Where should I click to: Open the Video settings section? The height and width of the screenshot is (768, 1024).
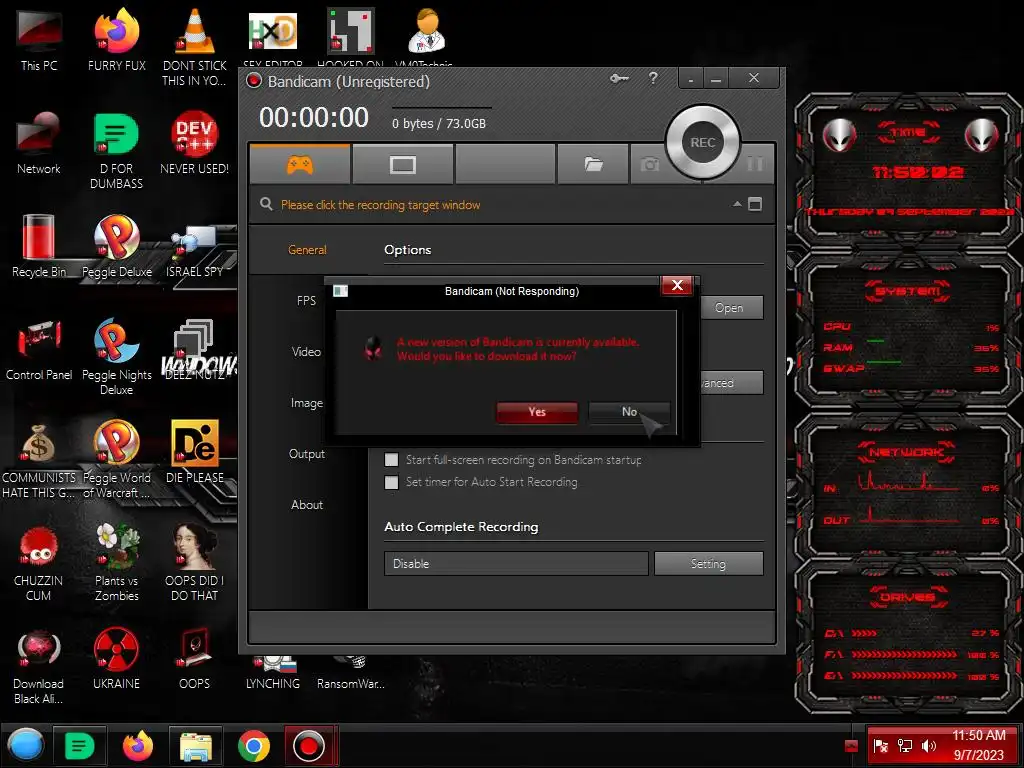tap(306, 351)
